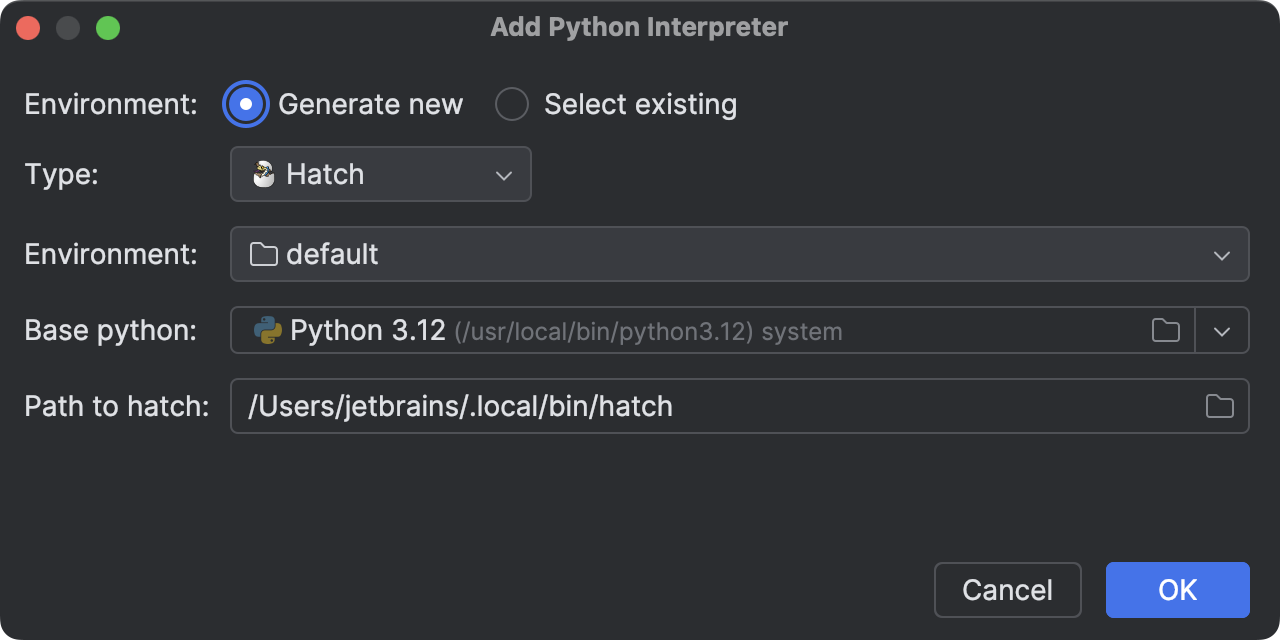
Task: Close the dialog with the red window button
Action: [x=28, y=28]
